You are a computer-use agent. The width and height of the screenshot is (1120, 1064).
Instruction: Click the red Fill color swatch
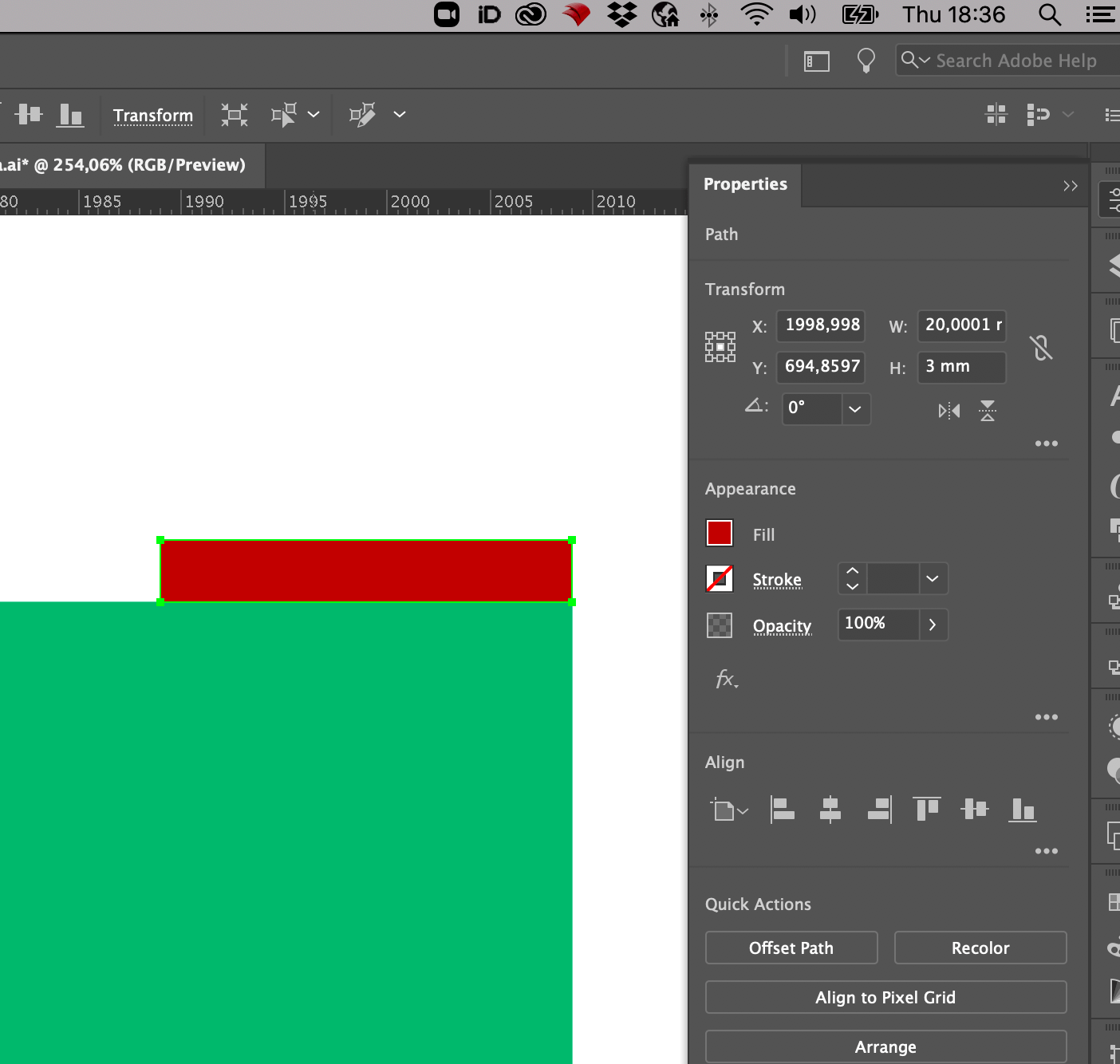click(719, 533)
